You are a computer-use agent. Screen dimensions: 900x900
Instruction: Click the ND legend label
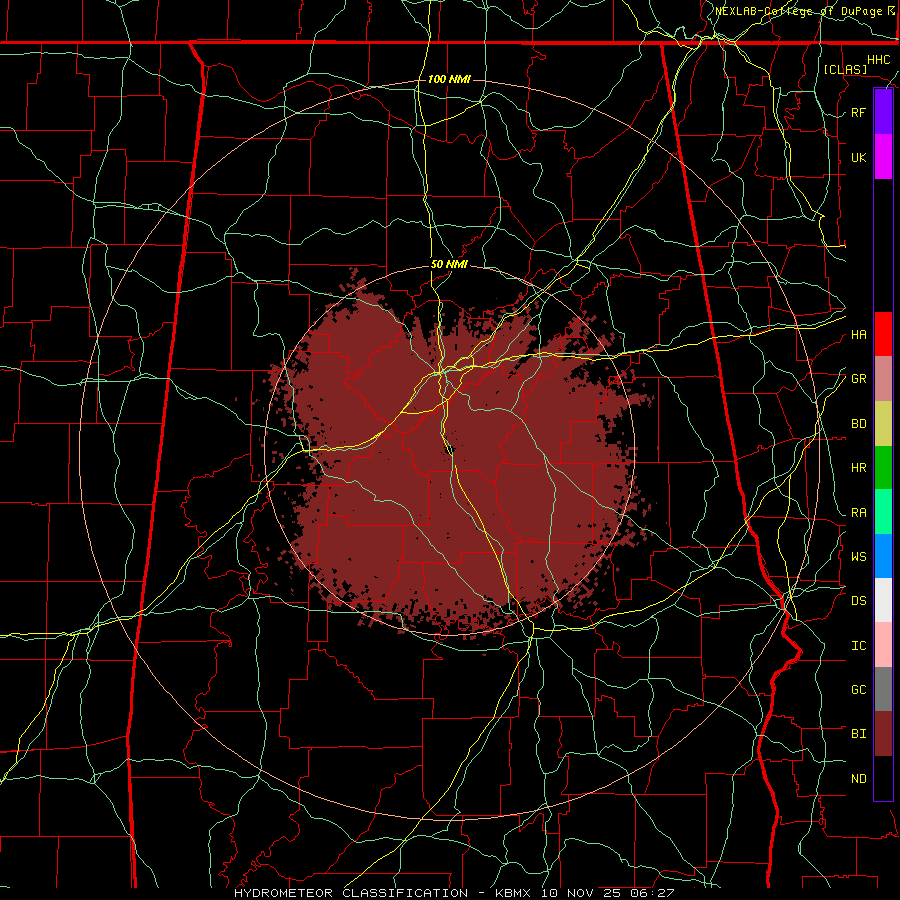click(x=858, y=779)
